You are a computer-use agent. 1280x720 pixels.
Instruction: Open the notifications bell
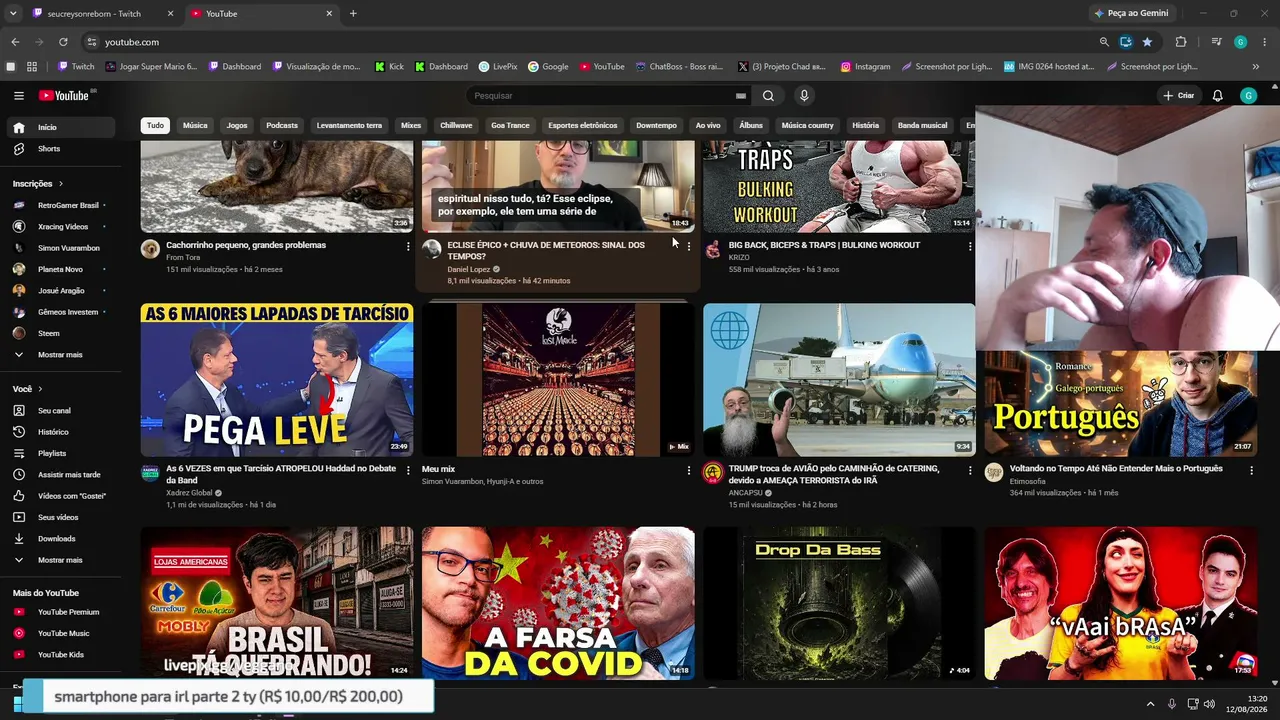[x=1218, y=96]
